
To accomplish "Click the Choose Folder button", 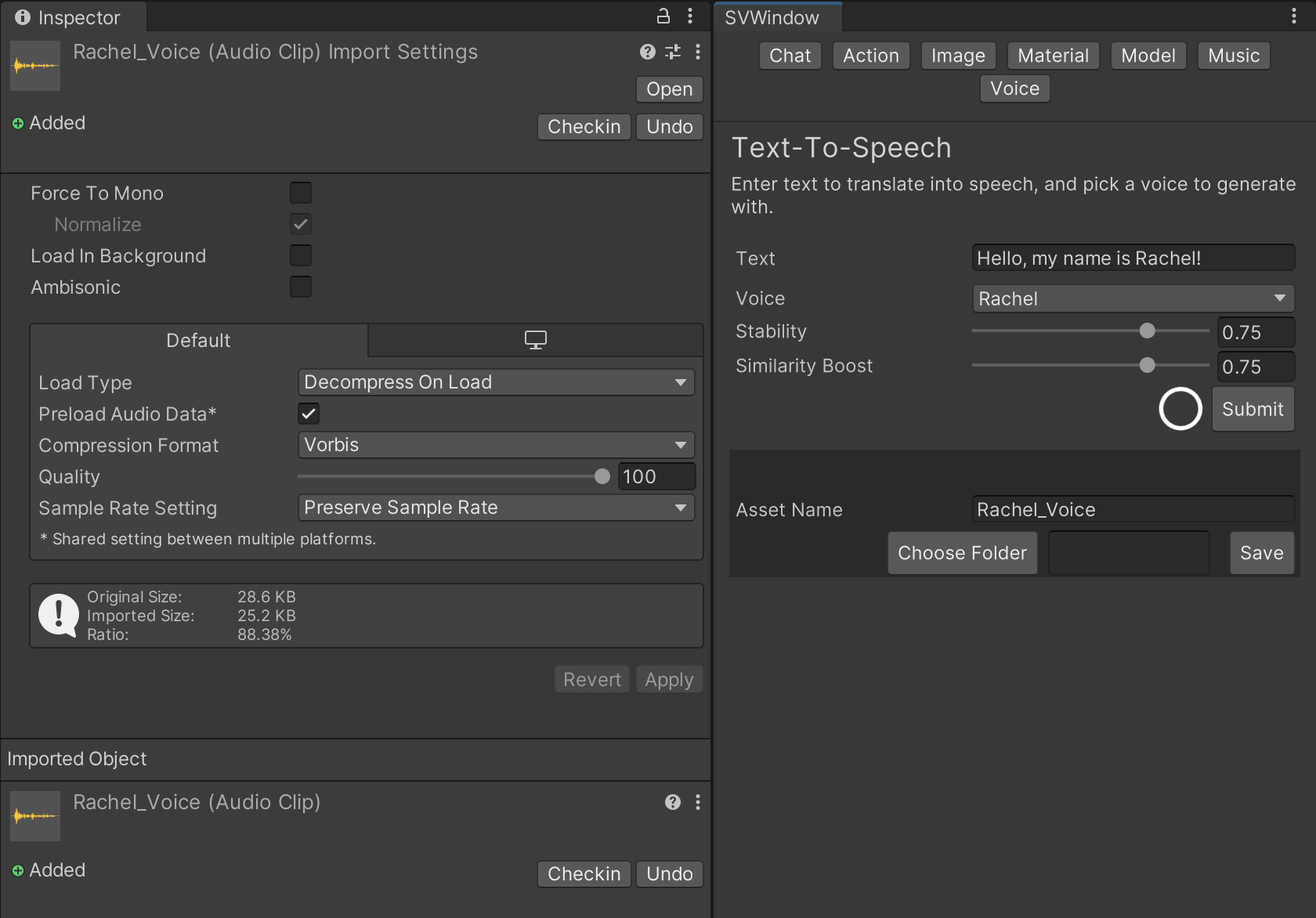I will pyautogui.click(x=962, y=553).
